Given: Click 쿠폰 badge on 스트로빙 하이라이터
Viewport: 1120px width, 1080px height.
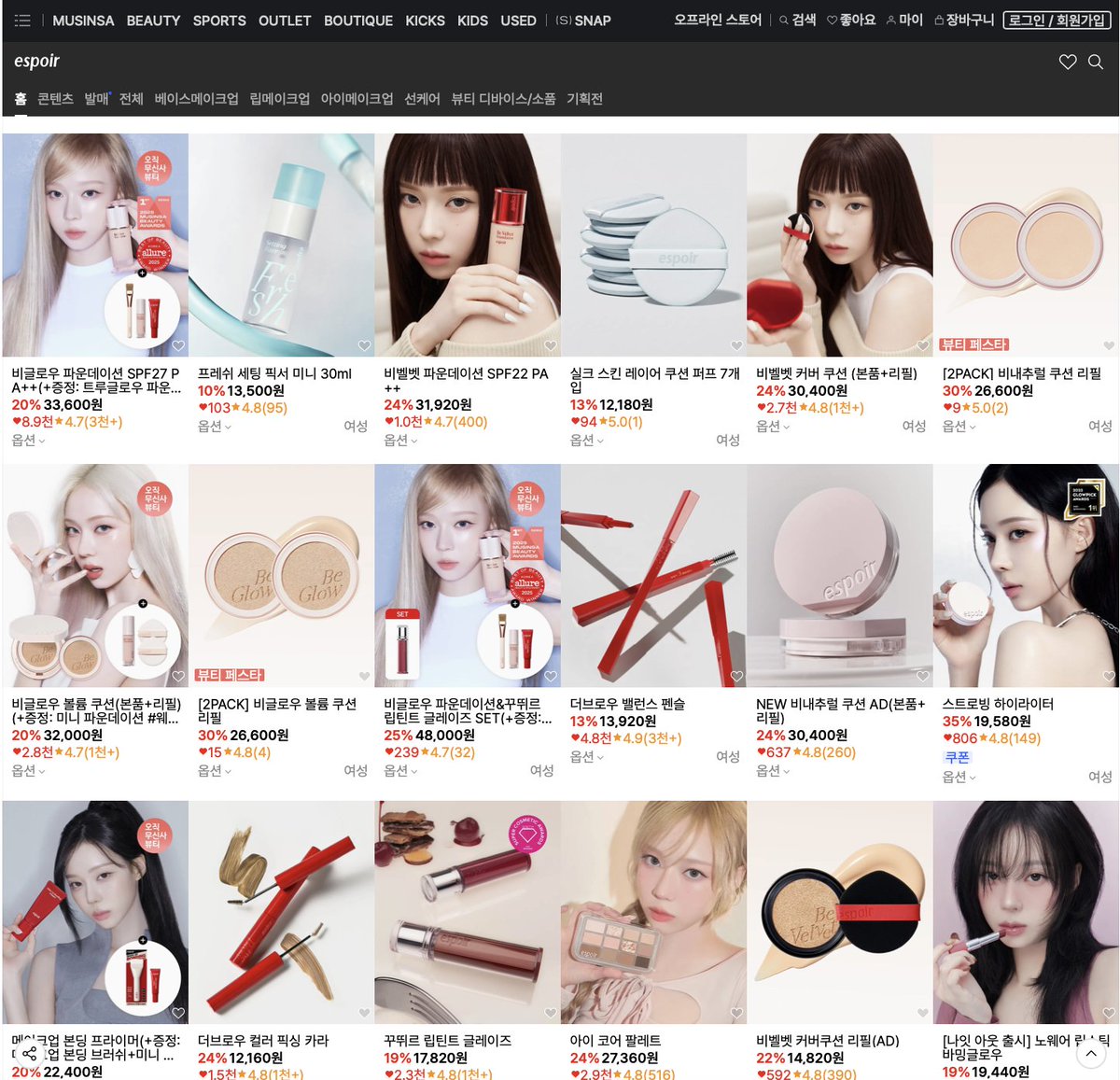Looking at the screenshot, I should tap(958, 757).
